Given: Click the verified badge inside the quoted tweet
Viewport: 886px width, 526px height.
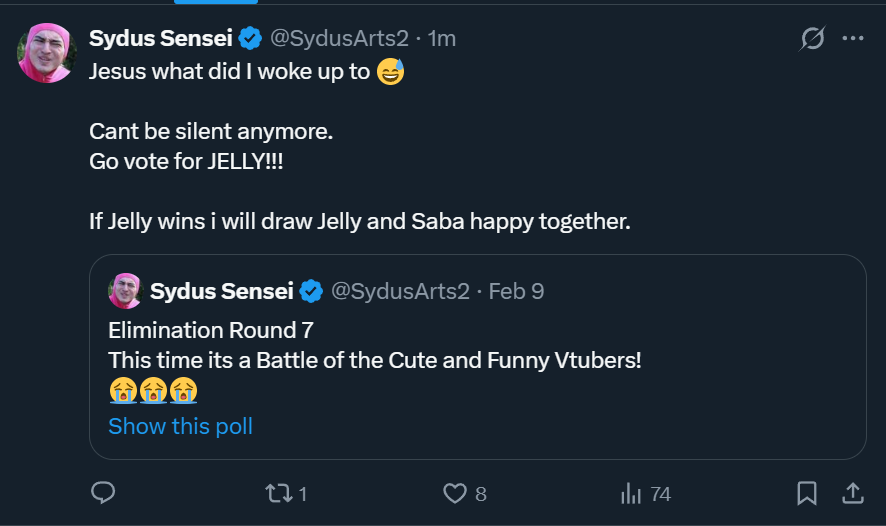Looking at the screenshot, I should [x=311, y=291].
